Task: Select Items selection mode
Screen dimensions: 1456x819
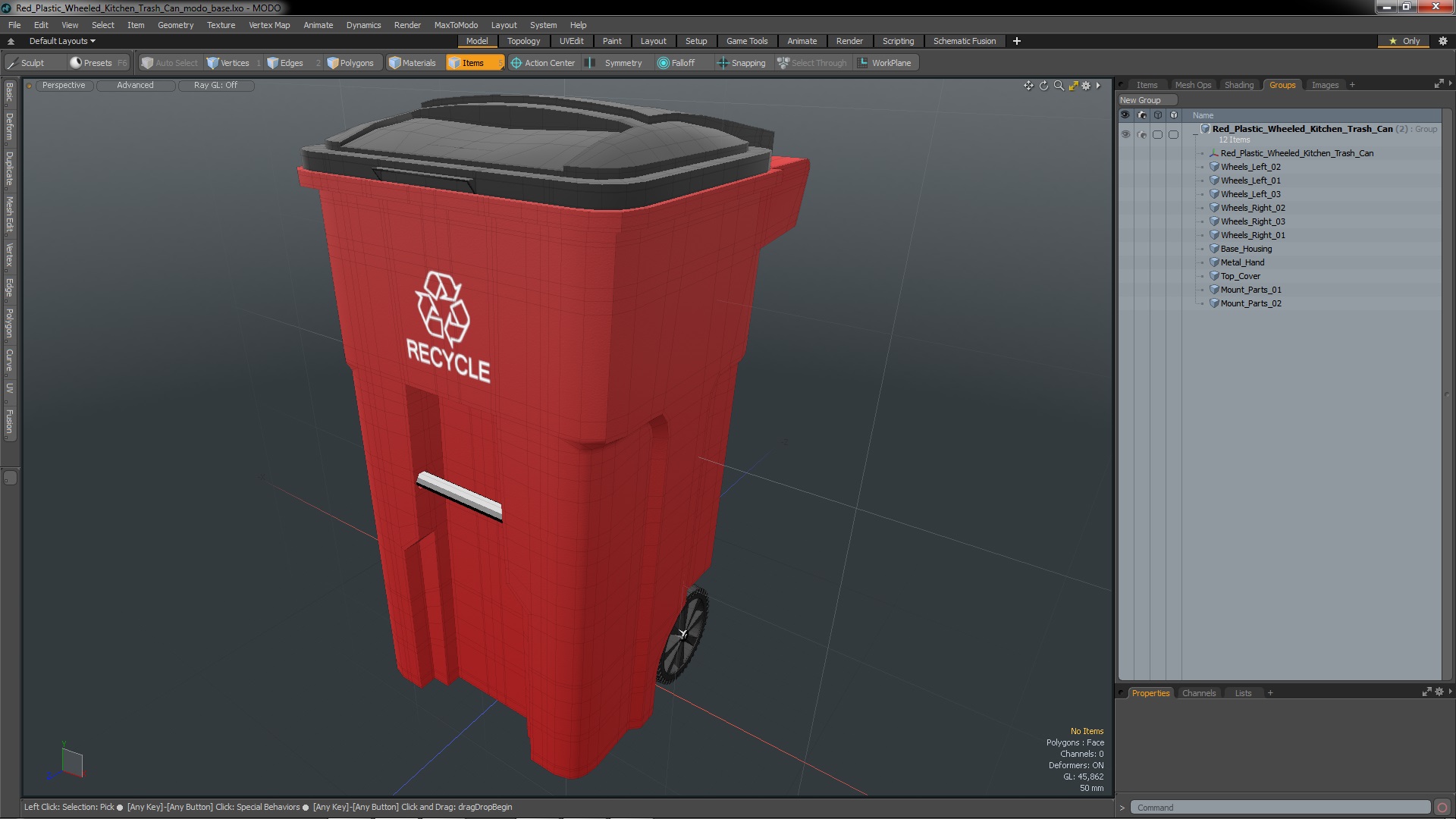Action: click(474, 63)
